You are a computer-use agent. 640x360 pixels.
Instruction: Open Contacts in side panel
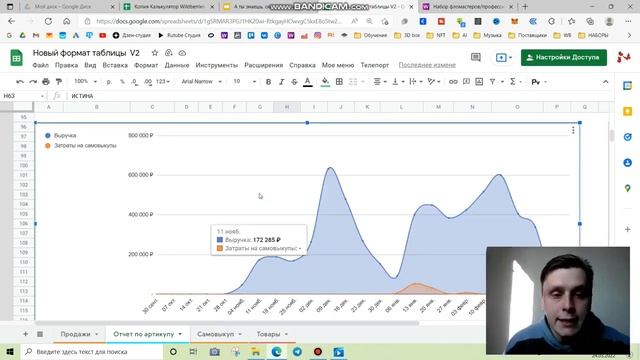627,163
